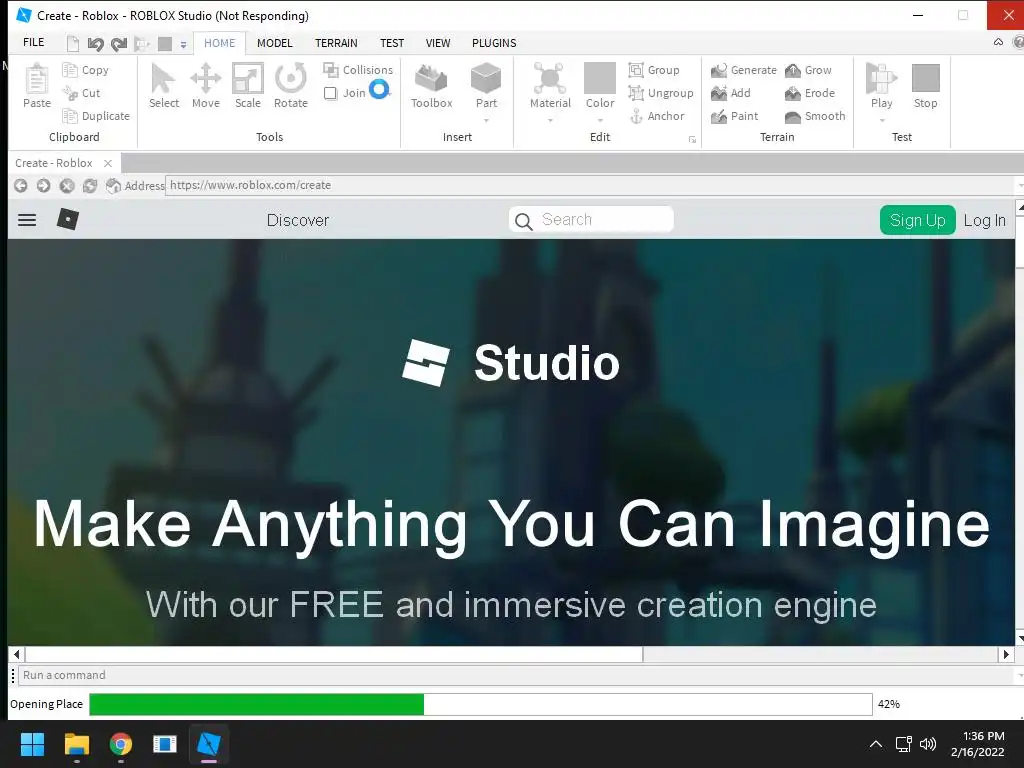Open Windows Start menu
The height and width of the screenshot is (768, 1024).
(x=32, y=744)
